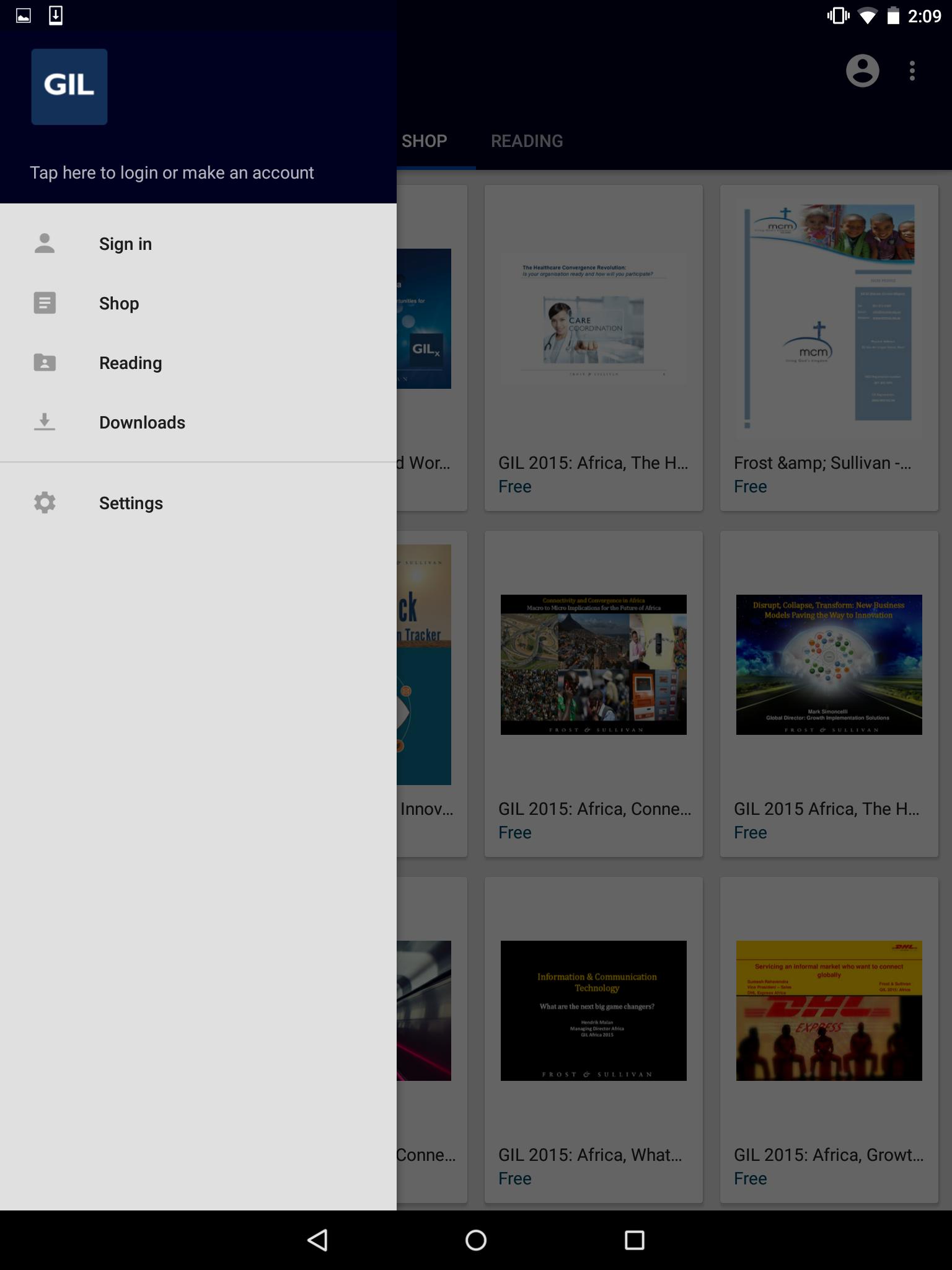The image size is (952, 1270).
Task: Open Shop from the navigation drawer
Action: (x=198, y=303)
